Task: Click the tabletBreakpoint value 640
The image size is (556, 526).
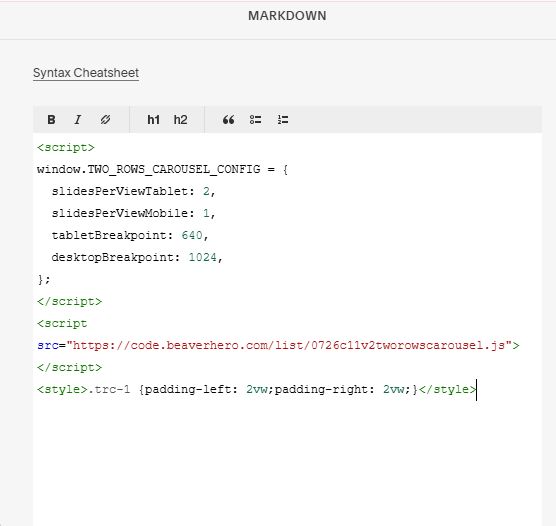Action: click(x=192, y=235)
